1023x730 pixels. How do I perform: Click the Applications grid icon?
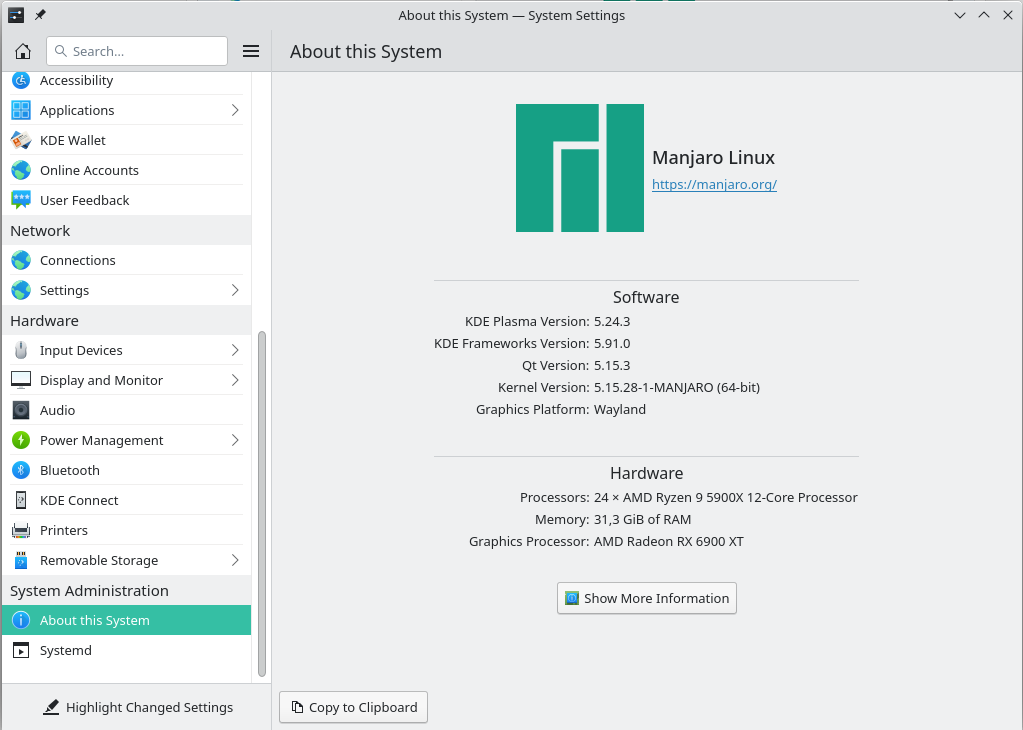coord(21,110)
